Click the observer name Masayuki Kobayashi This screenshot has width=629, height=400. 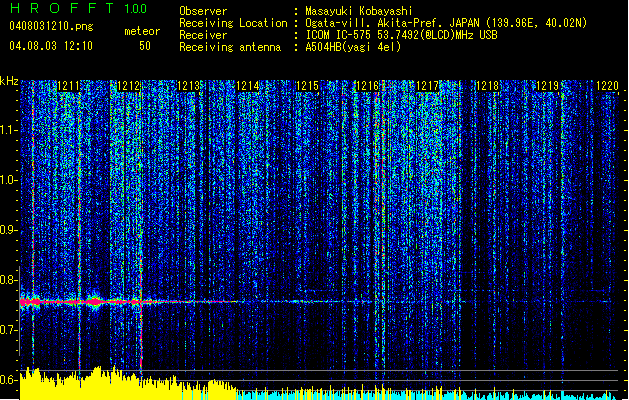359,11
